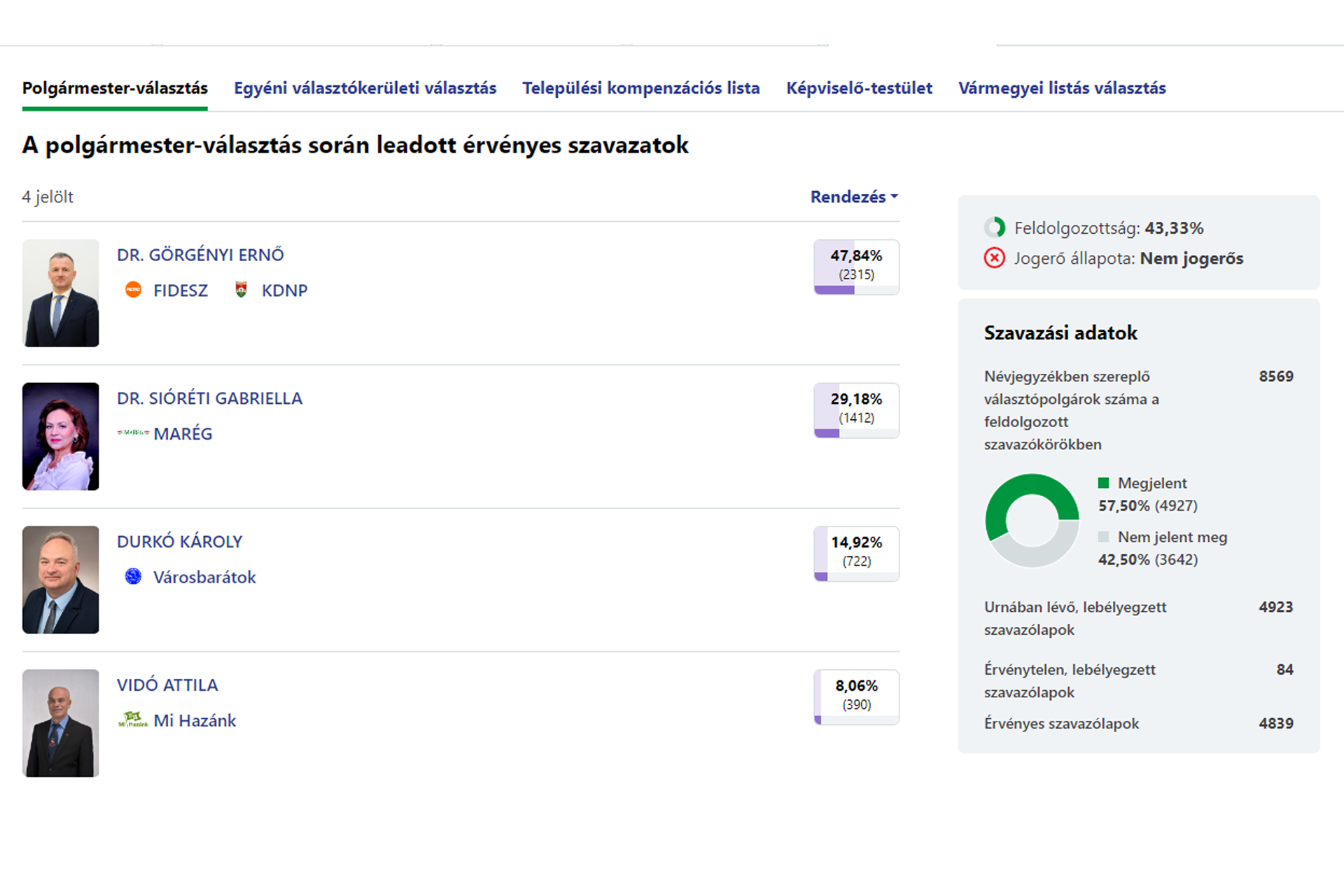Click the KDNP coat of arms icon
This screenshot has height=896, width=1344.
coord(241,290)
